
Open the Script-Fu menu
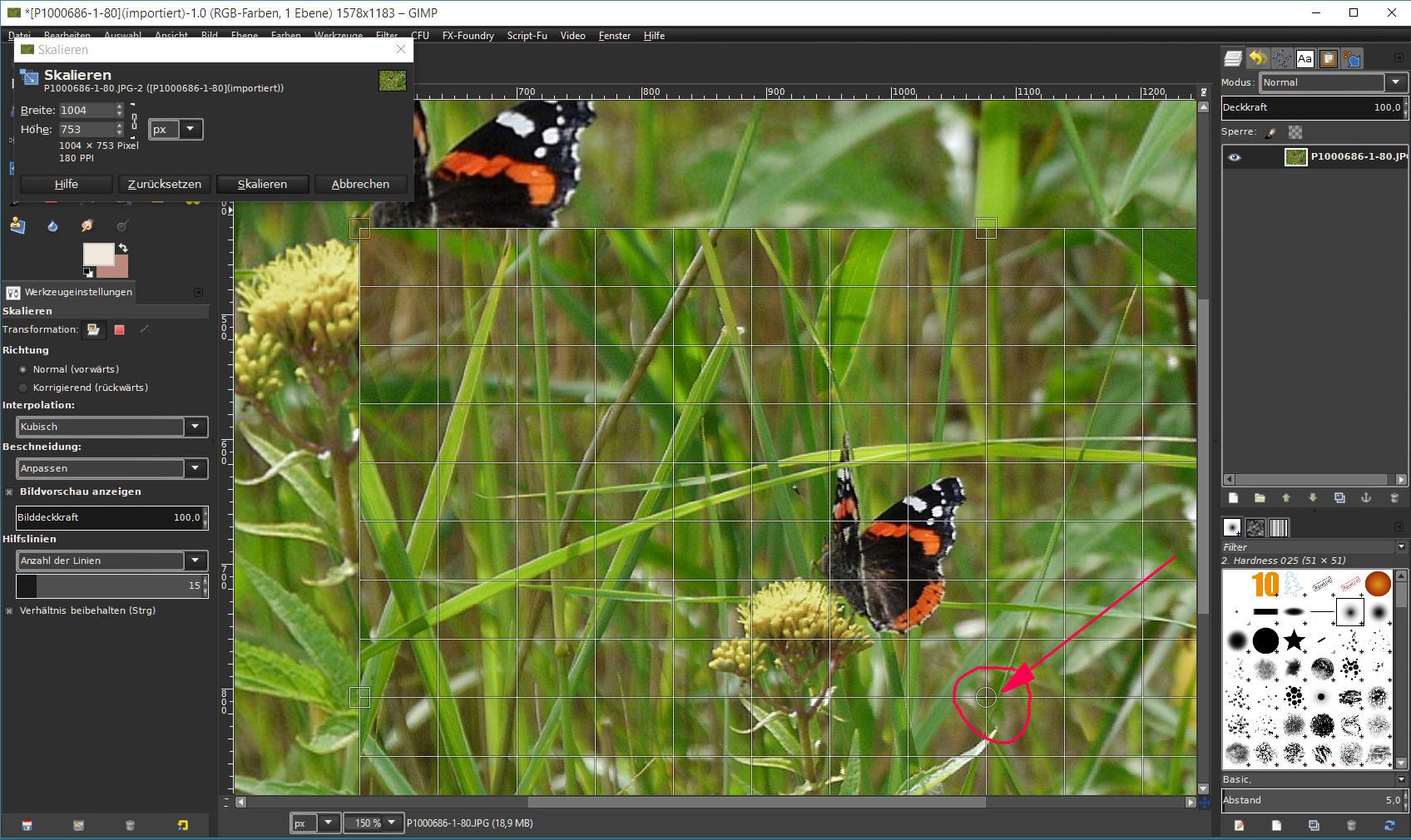pyautogui.click(x=527, y=36)
